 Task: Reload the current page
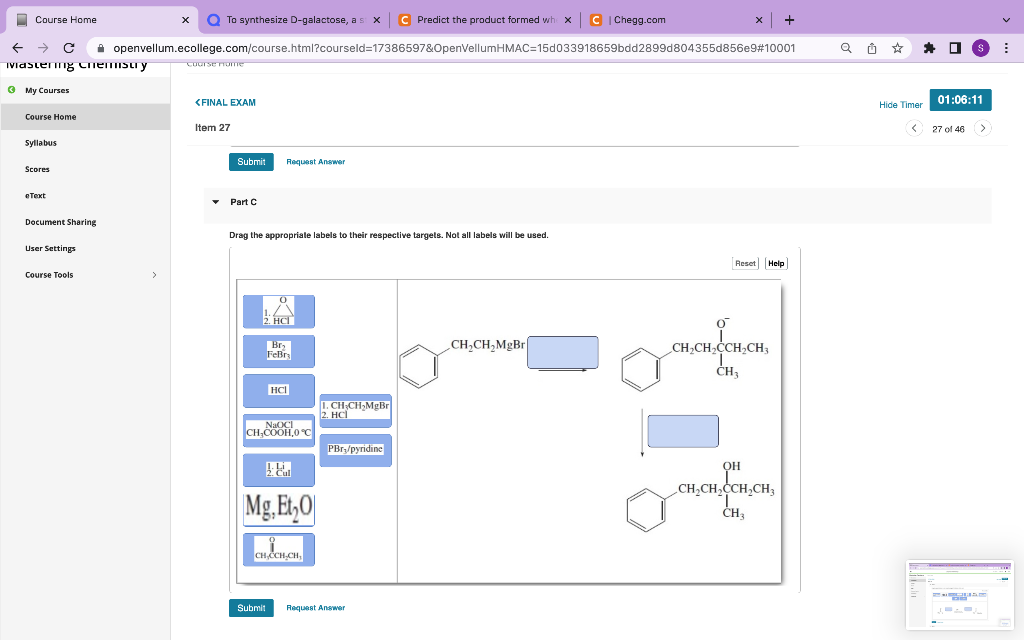(69, 48)
